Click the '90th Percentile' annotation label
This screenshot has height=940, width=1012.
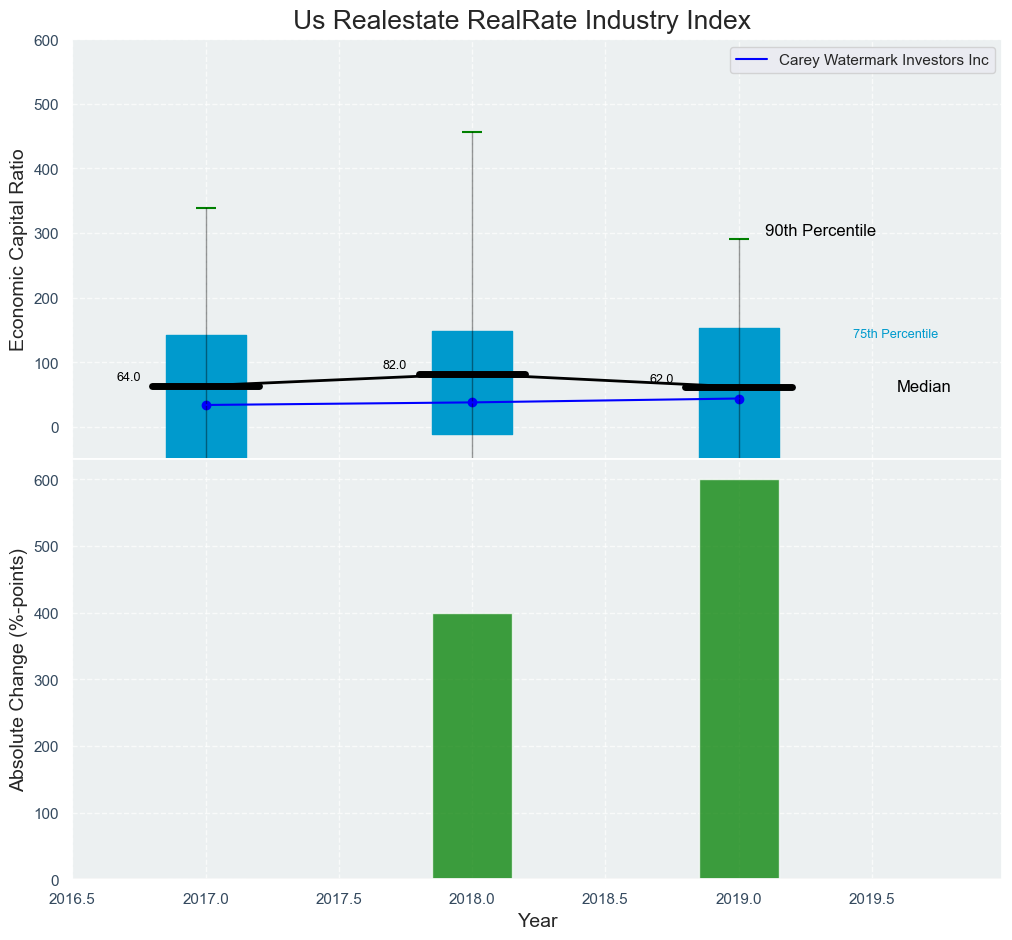820,231
